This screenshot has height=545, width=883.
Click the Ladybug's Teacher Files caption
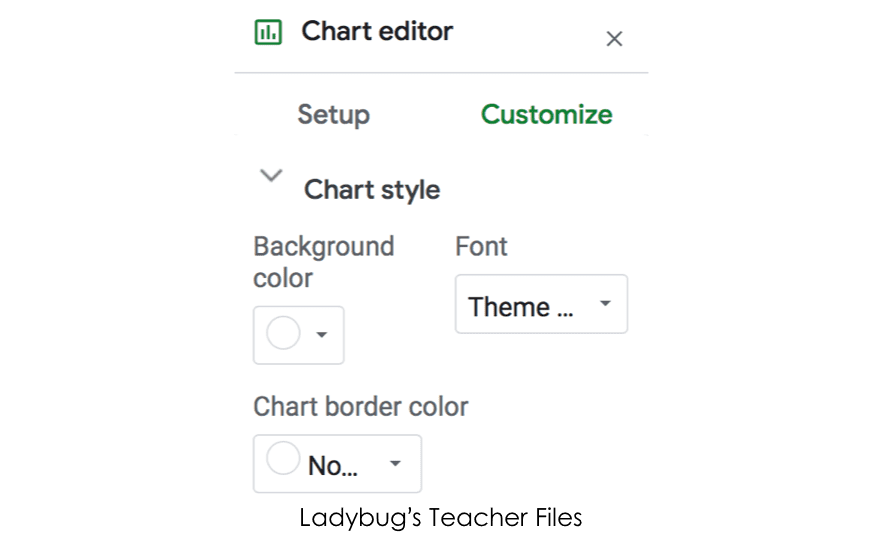point(440,518)
